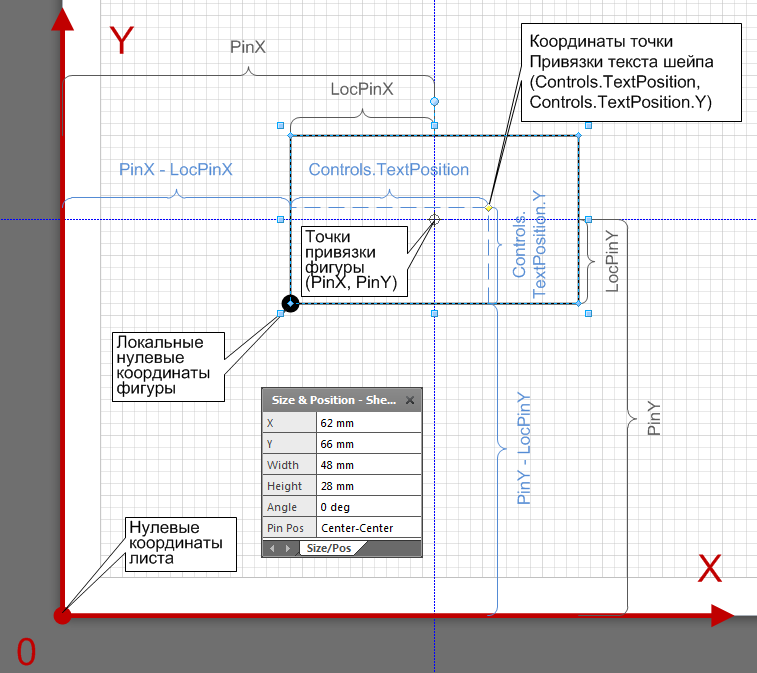Click the left tab scroll arrow

click(273, 548)
